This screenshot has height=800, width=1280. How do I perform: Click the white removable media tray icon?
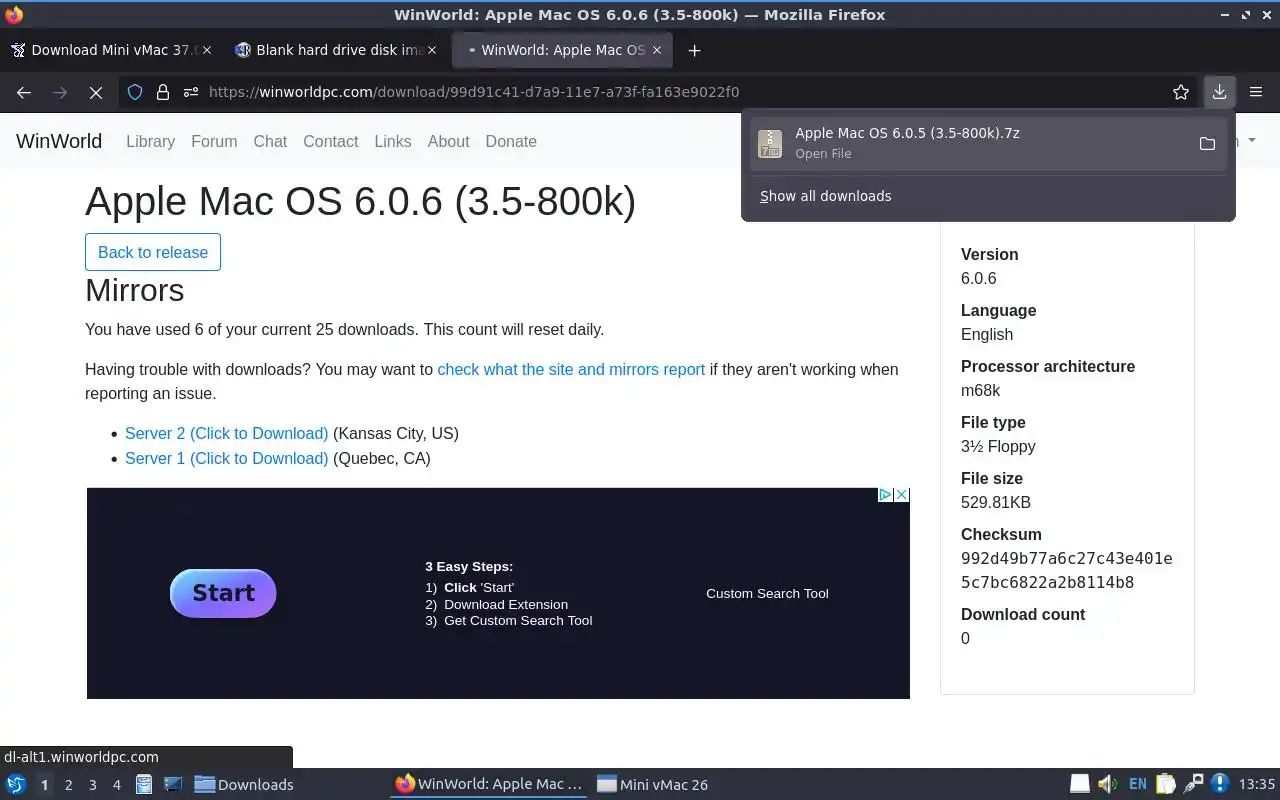point(1080,784)
